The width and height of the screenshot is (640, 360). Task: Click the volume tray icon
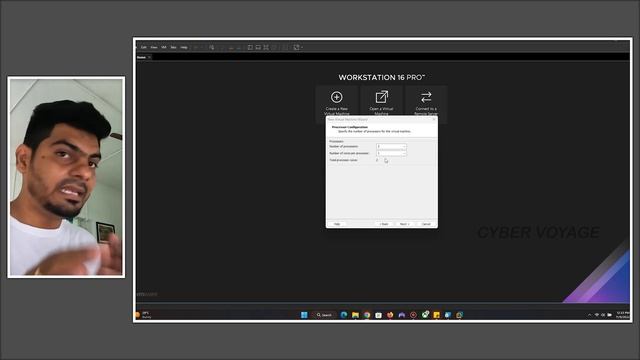(603, 315)
